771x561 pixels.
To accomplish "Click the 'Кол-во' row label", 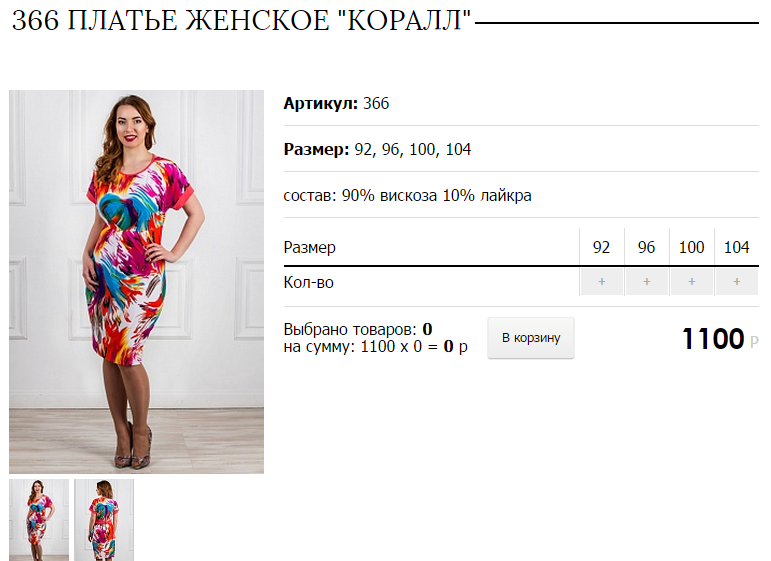I will [308, 282].
